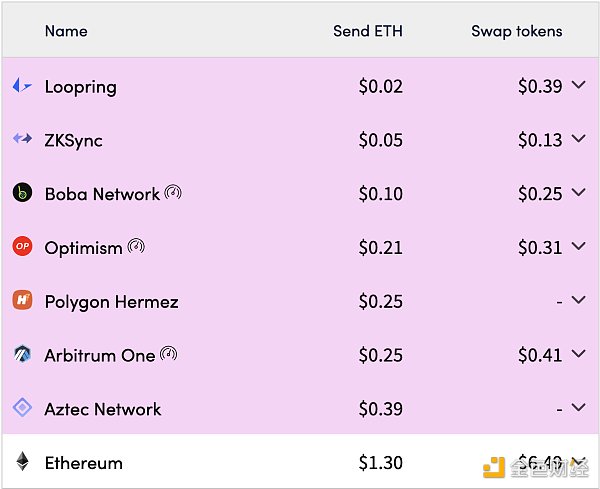Click the Aztec Network diamond icon

(22, 408)
